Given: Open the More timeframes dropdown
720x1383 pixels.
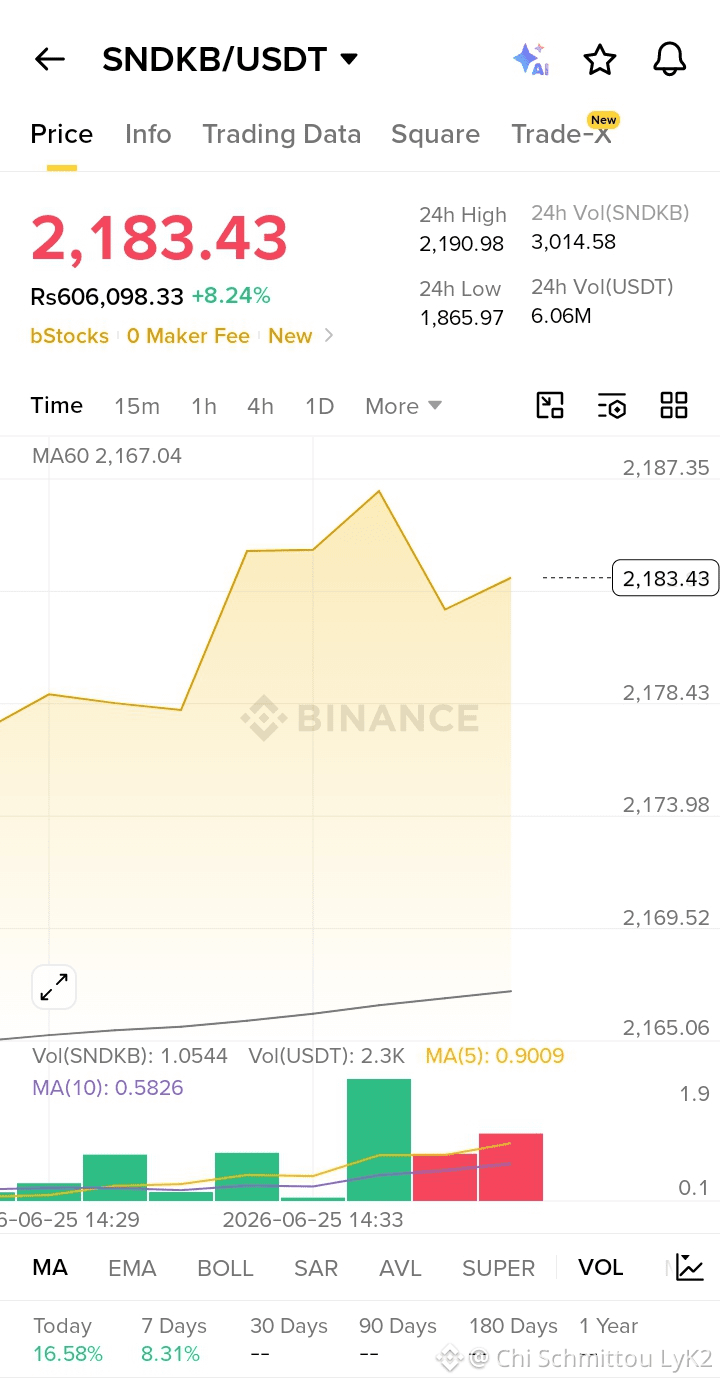Looking at the screenshot, I should click(x=403, y=406).
